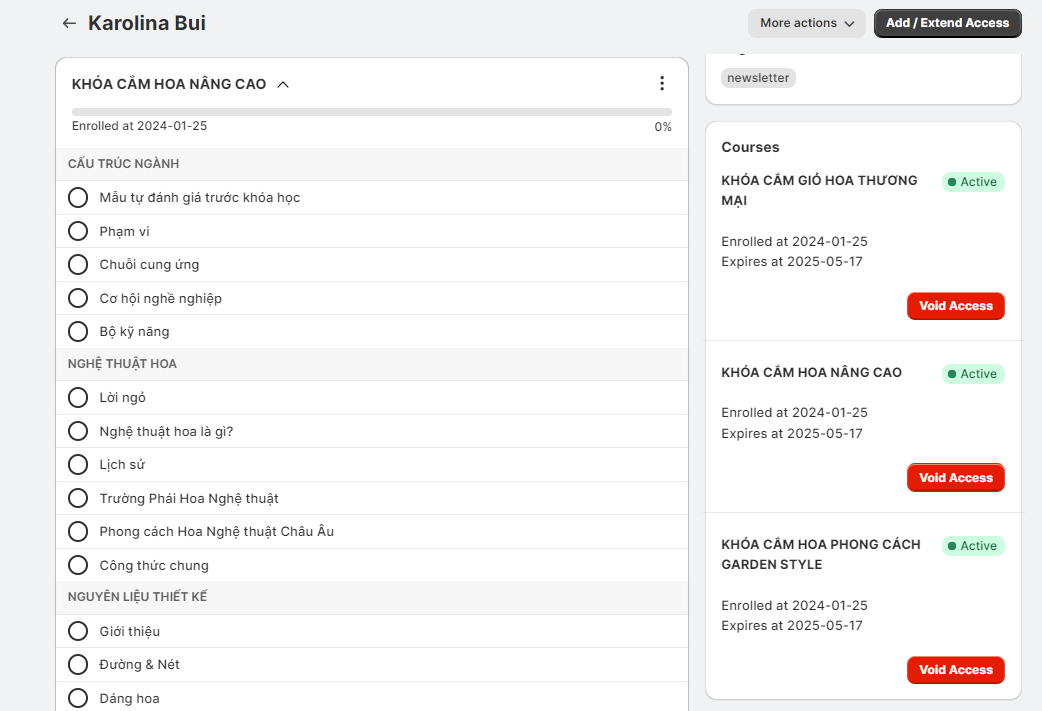
Task: Collapse the KHÓA CẮM HOA NÂNG CAO chevron
Action: tap(283, 85)
